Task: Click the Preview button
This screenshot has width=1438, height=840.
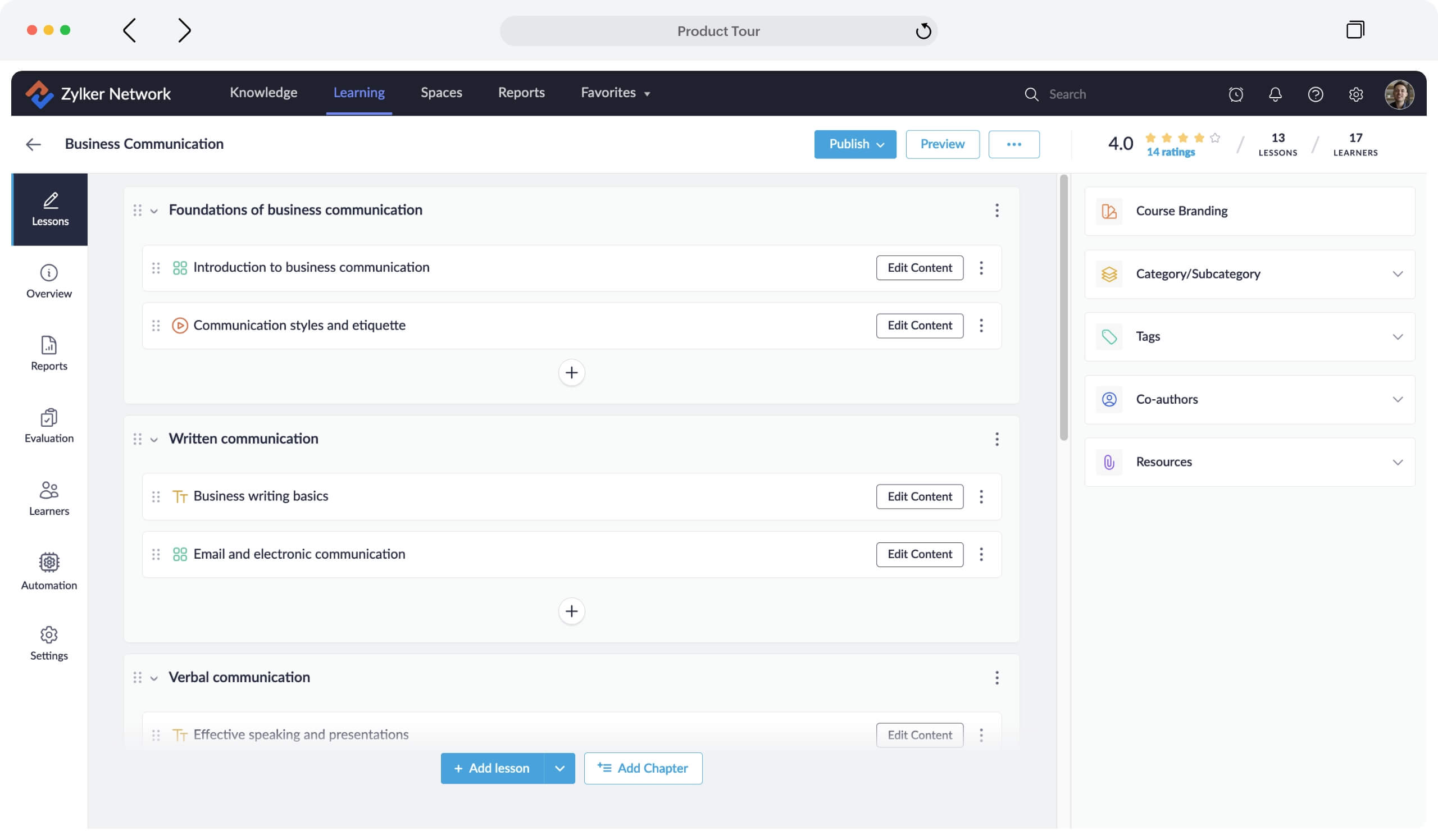Action: [942, 144]
